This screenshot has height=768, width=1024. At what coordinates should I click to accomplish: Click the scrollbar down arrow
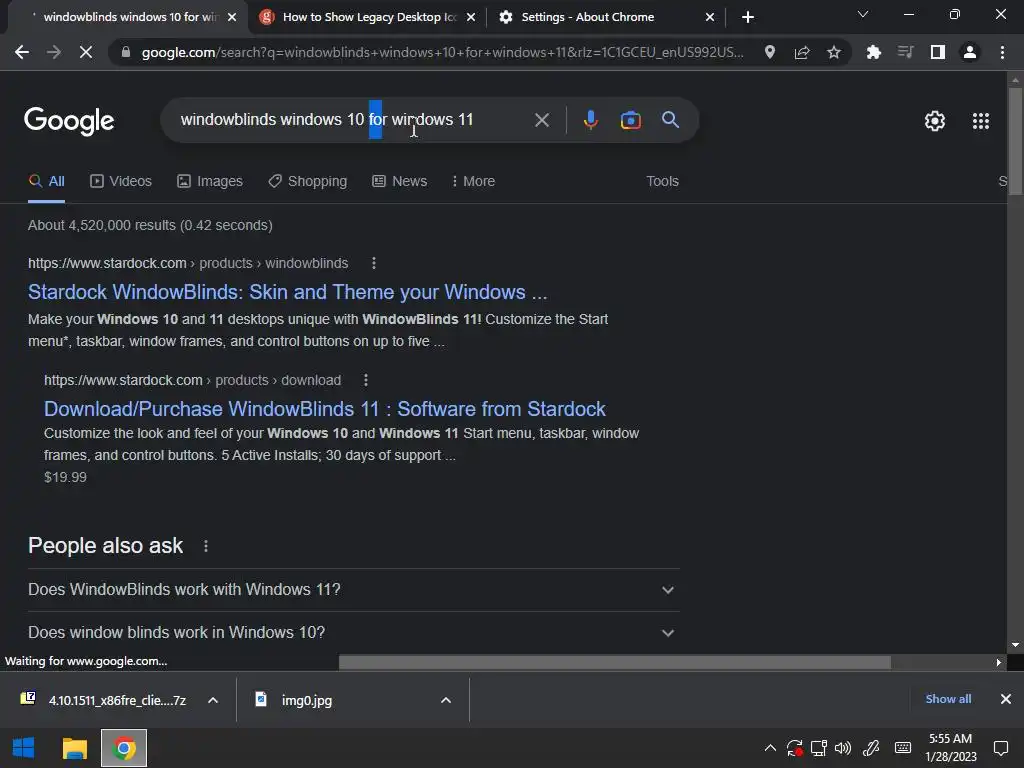1015,645
